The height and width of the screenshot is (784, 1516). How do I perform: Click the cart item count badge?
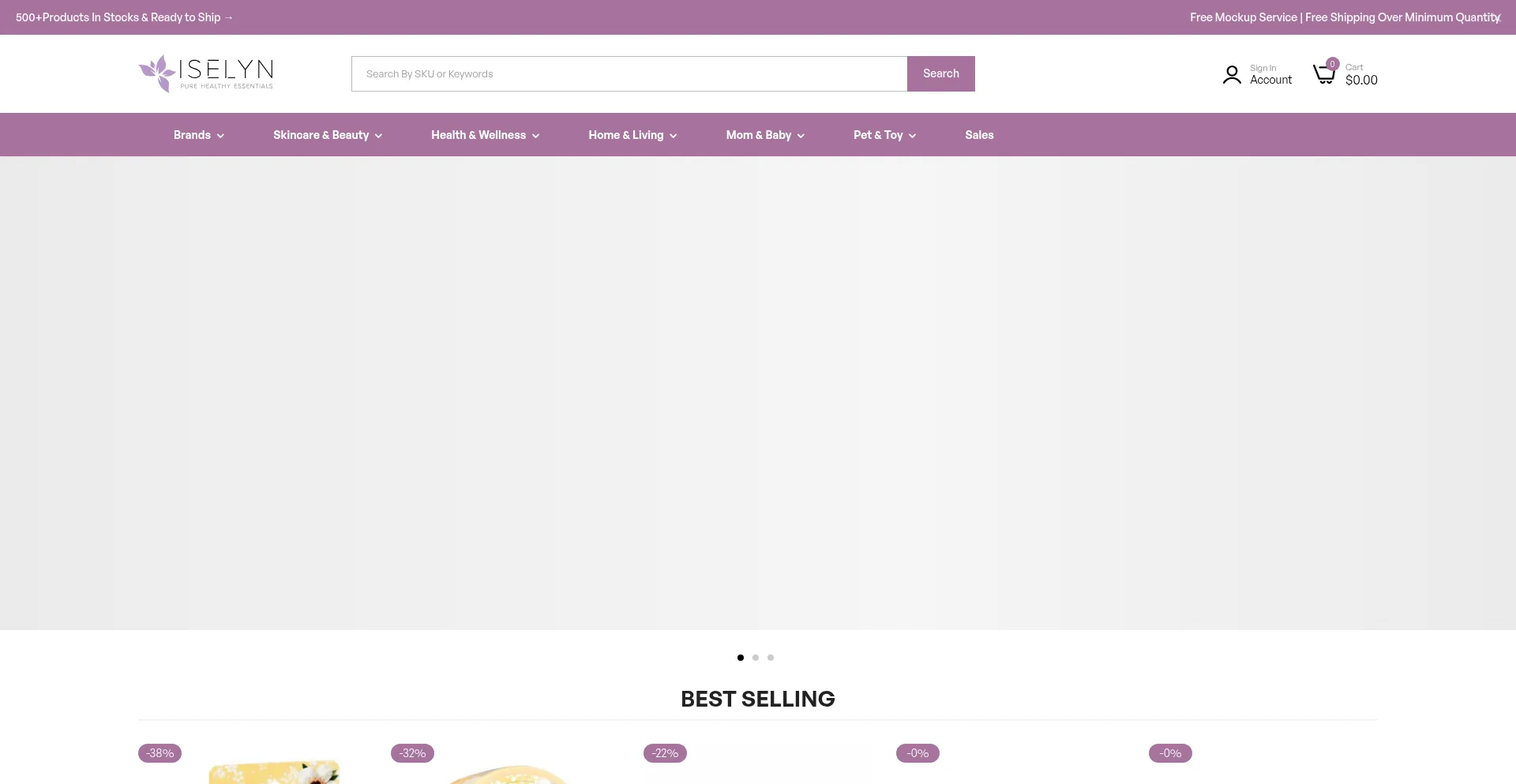[x=1332, y=64]
